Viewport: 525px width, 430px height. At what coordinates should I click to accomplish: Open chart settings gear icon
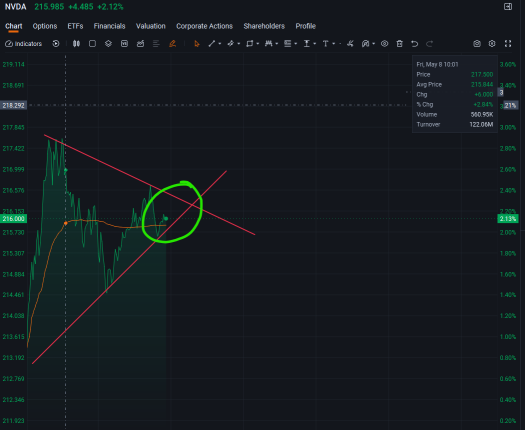(x=492, y=44)
